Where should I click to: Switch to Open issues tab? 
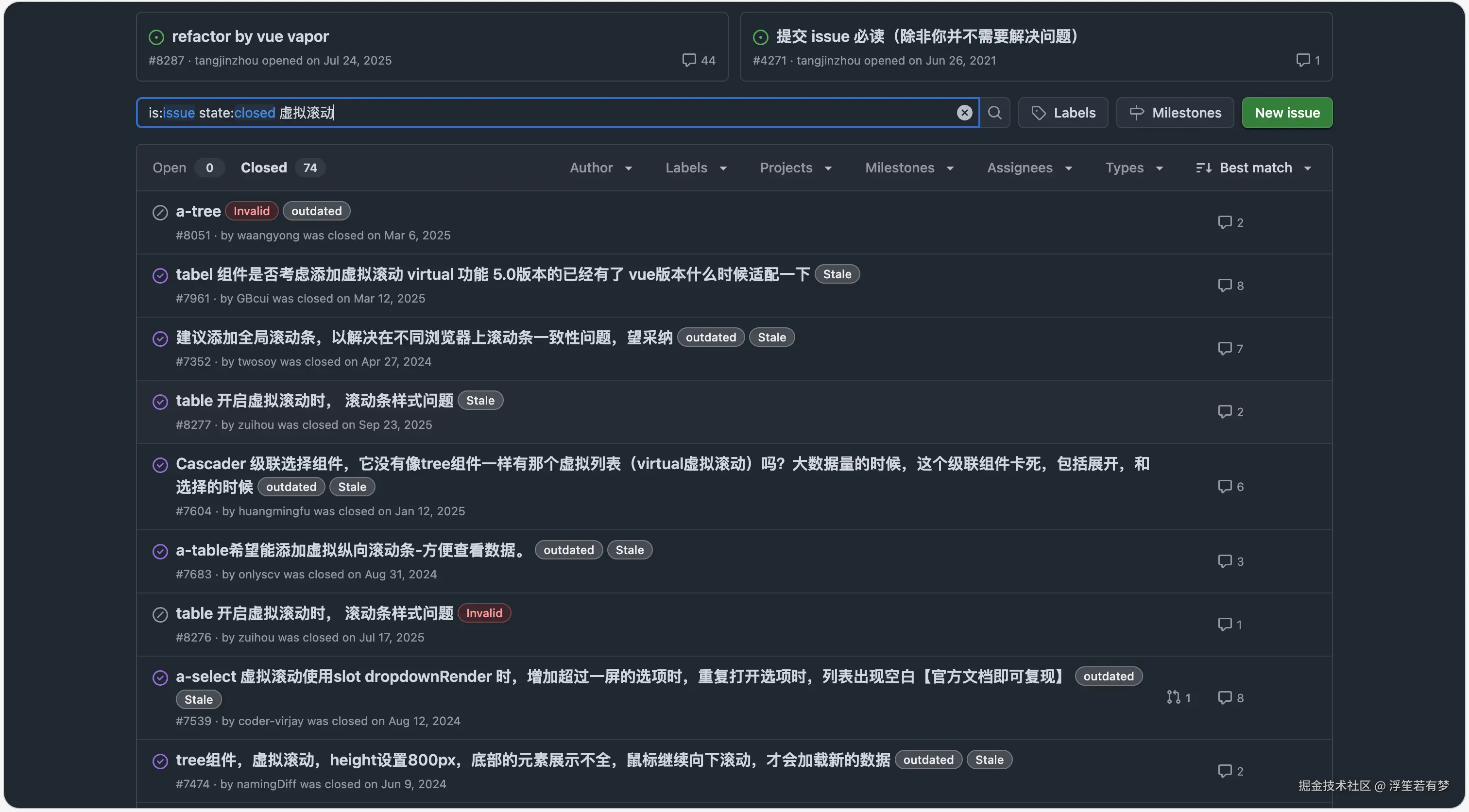pos(170,168)
